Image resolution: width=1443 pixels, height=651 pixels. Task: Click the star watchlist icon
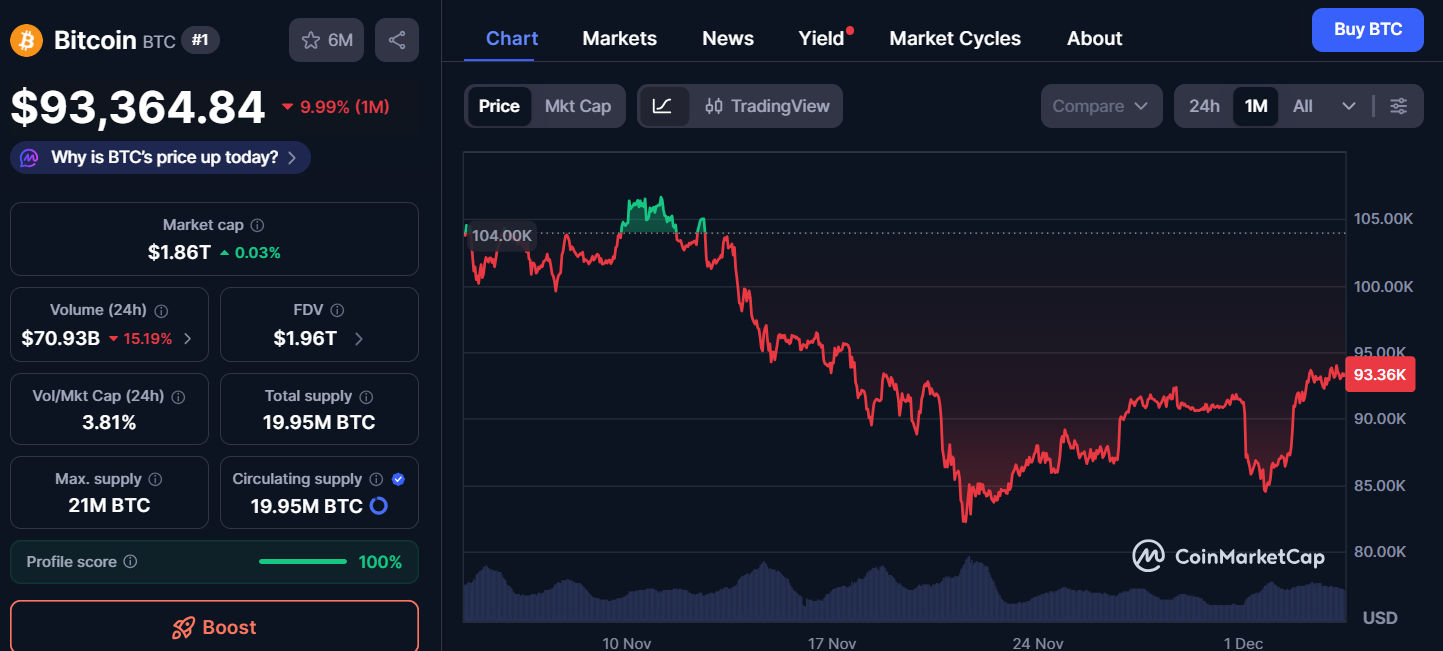[x=311, y=40]
